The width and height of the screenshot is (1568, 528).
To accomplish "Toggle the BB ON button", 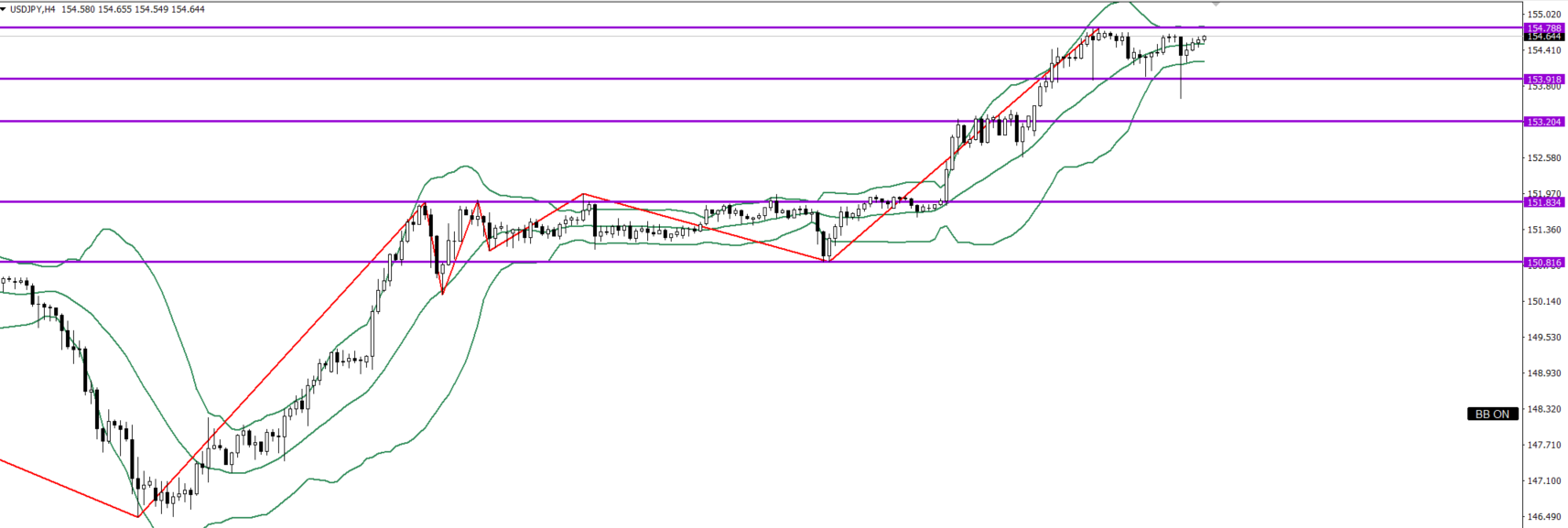I will (x=1492, y=415).
